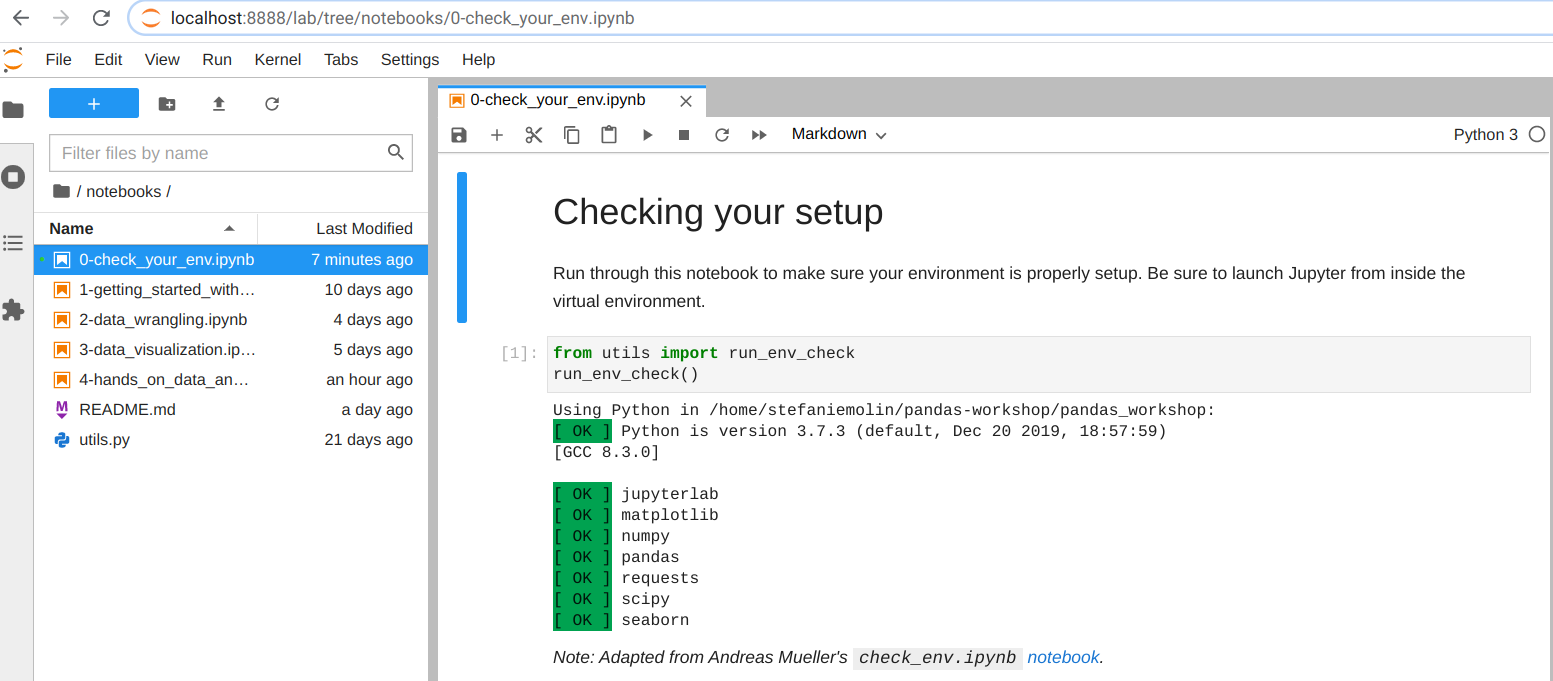Select 4-hands_on_data notebook file
Viewport: 1553px width, 681px height.
click(231, 380)
